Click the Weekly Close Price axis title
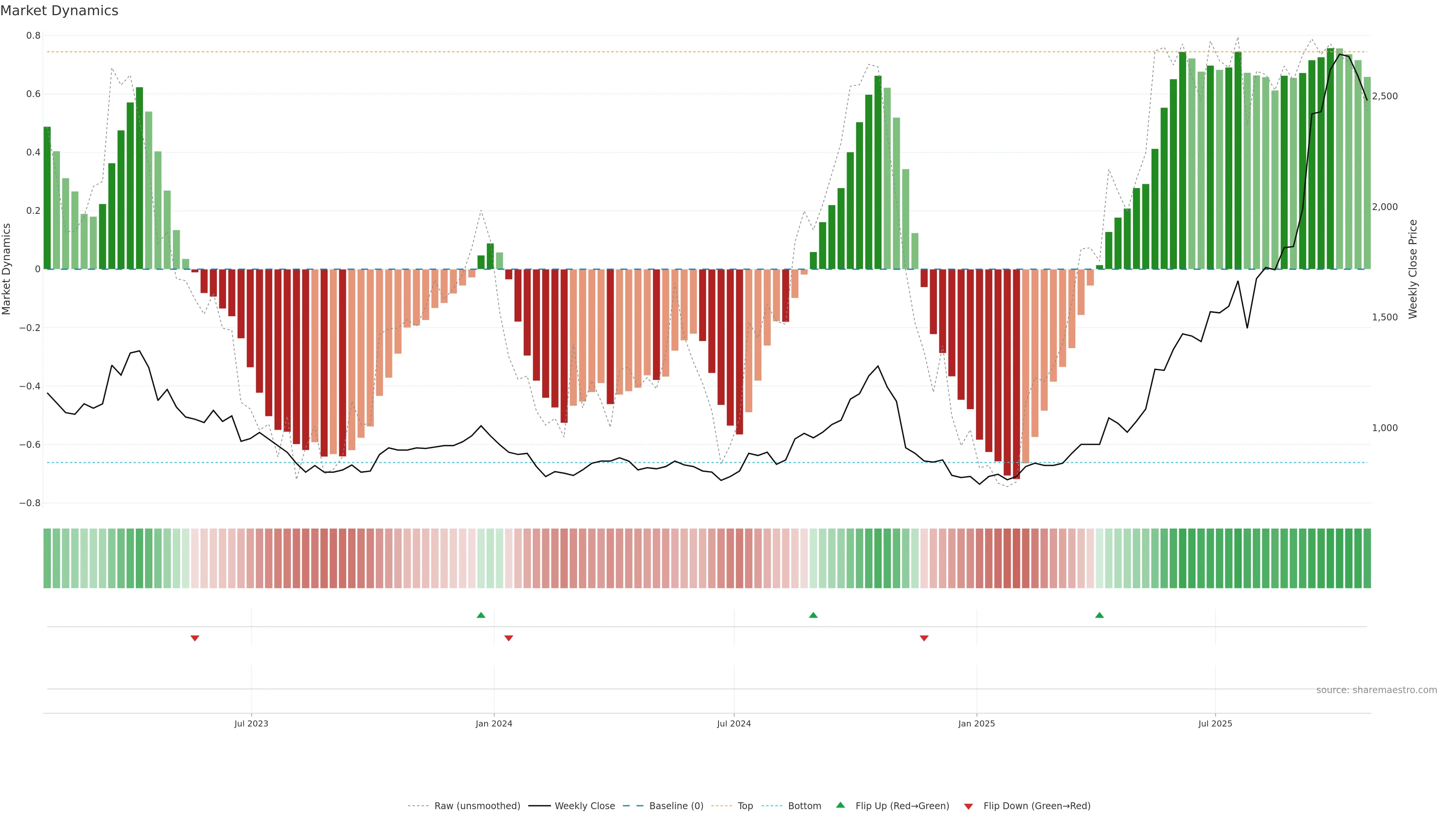1456x819 pixels. click(1412, 269)
